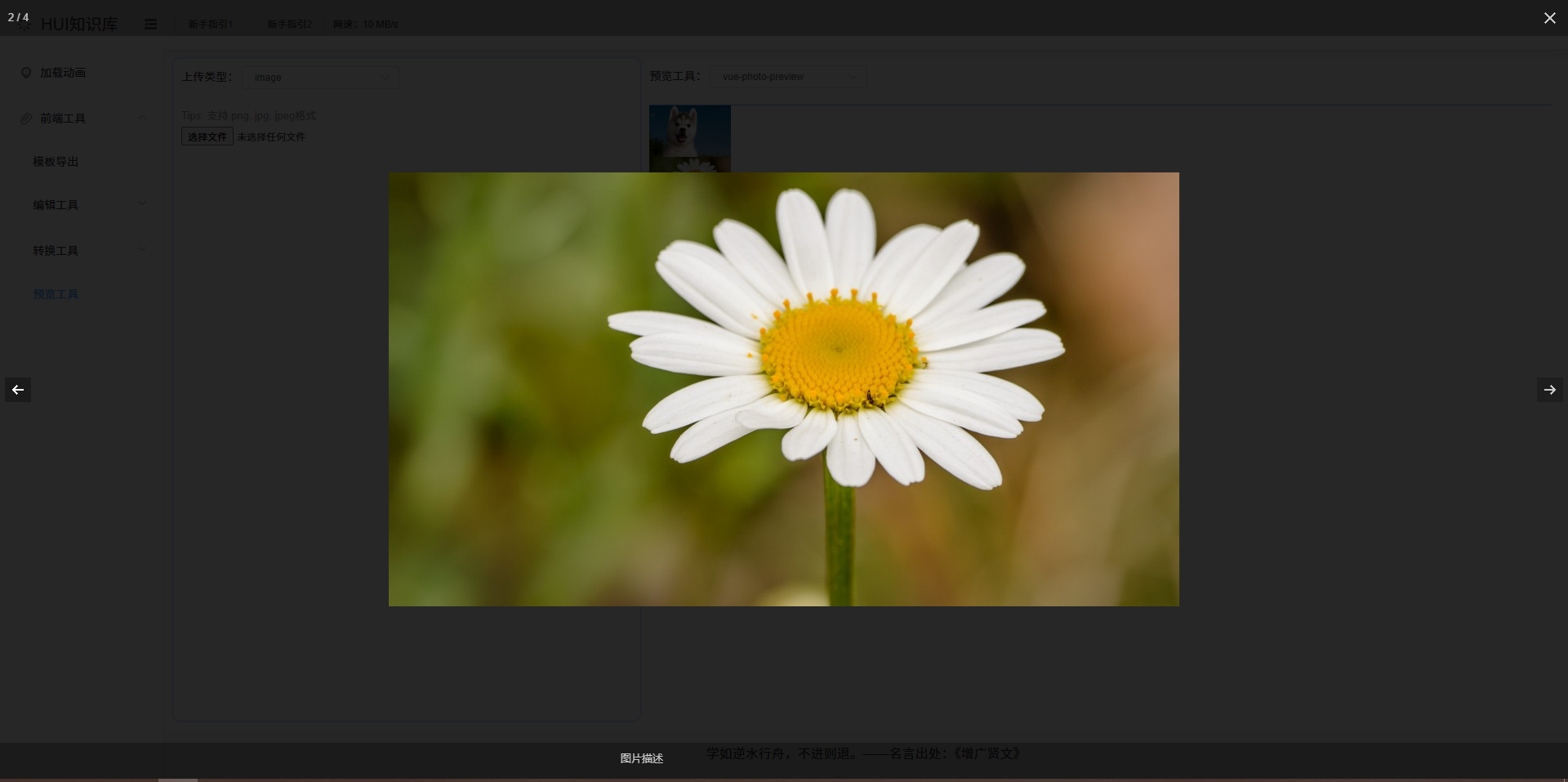Click the 2 / 4 photo counter
Screen dimensions: 1568x782
pos(18,17)
